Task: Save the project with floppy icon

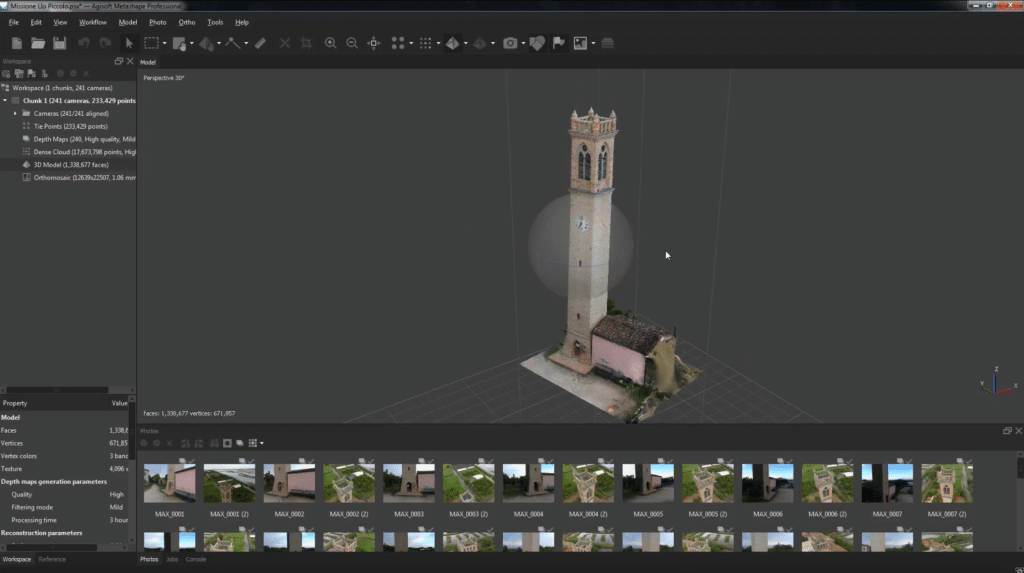Action: pyautogui.click(x=59, y=43)
